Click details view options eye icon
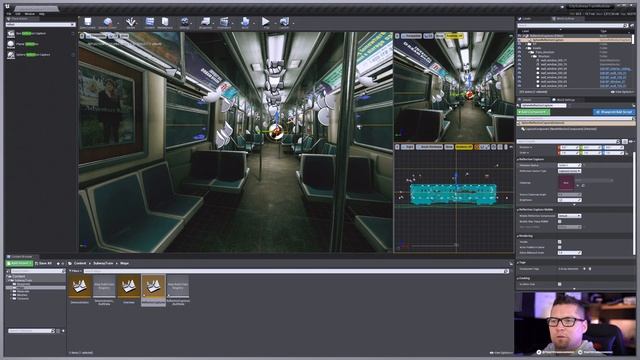The width and height of the screenshot is (640, 360). (631, 142)
